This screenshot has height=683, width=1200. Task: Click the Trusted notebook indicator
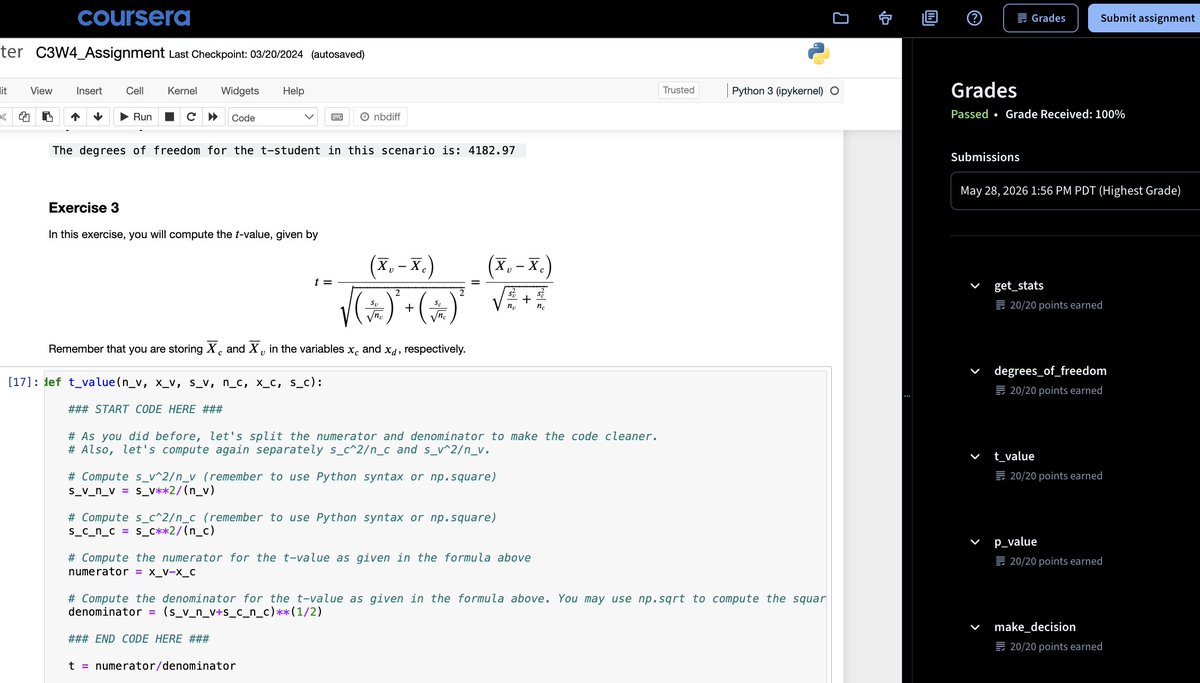[678, 90]
